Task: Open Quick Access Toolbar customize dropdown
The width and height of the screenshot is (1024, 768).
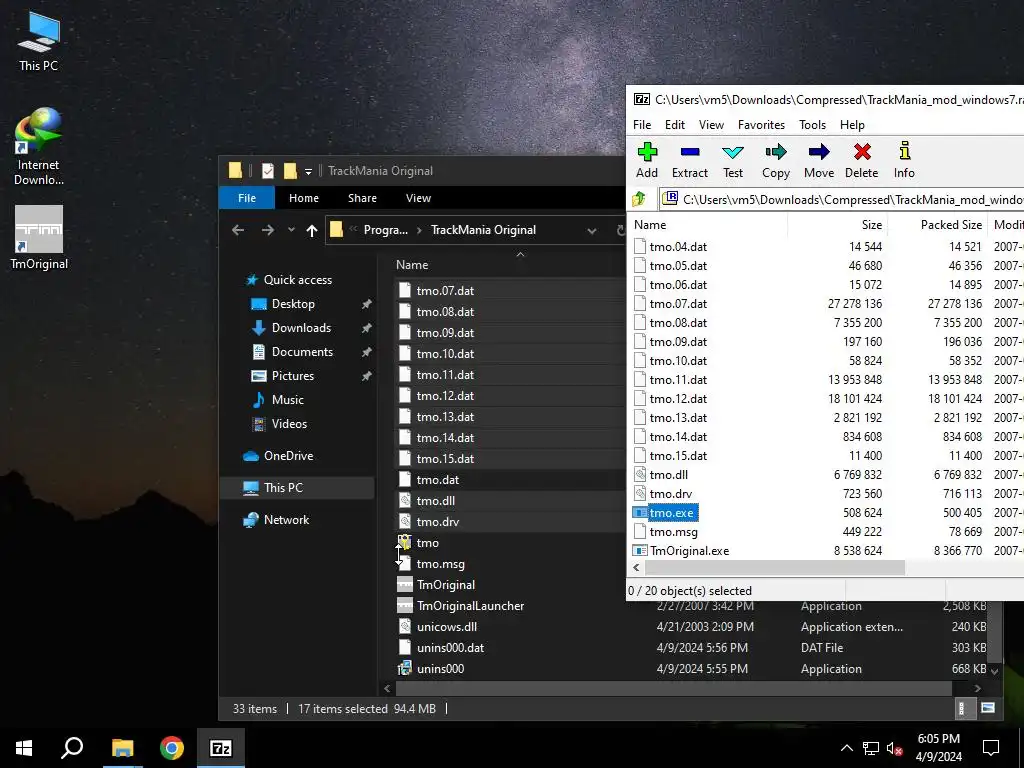Action: tap(308, 172)
